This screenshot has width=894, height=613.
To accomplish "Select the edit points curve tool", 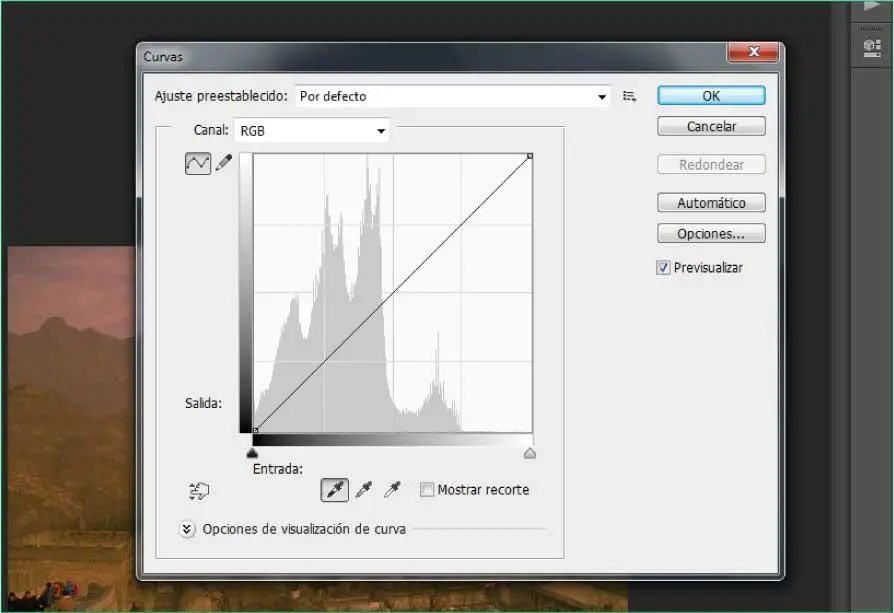I will point(198,163).
